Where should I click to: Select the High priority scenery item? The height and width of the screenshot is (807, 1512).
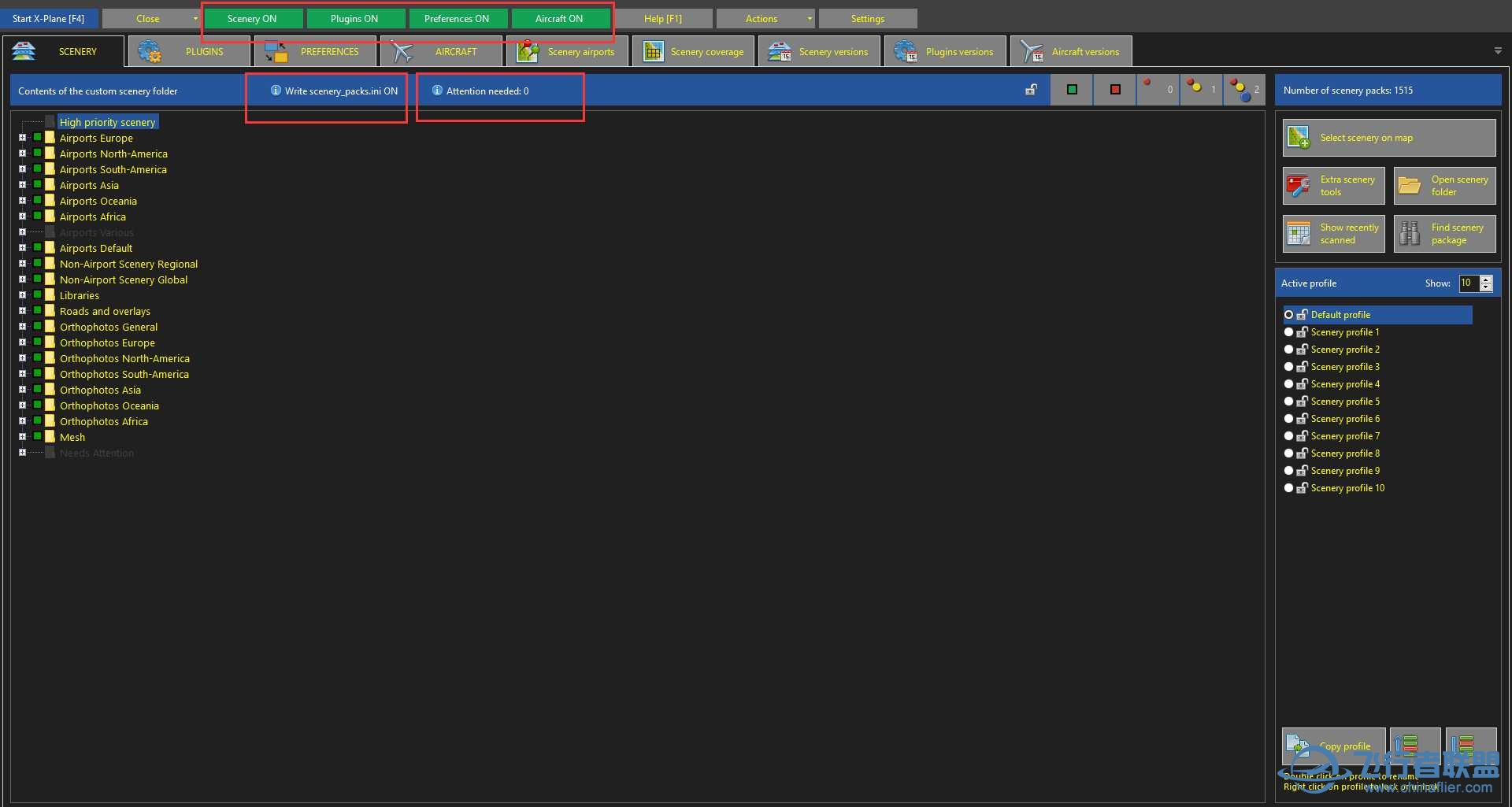pyautogui.click(x=108, y=122)
